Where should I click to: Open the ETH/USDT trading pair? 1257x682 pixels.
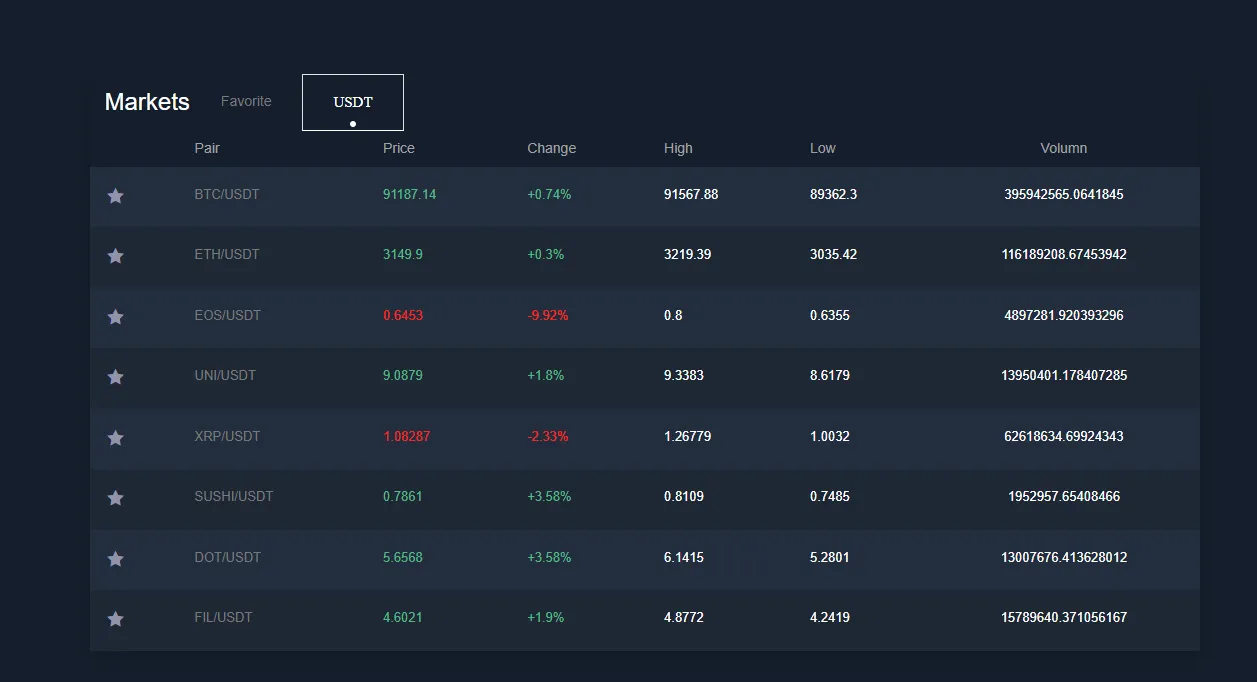pyautogui.click(x=227, y=254)
